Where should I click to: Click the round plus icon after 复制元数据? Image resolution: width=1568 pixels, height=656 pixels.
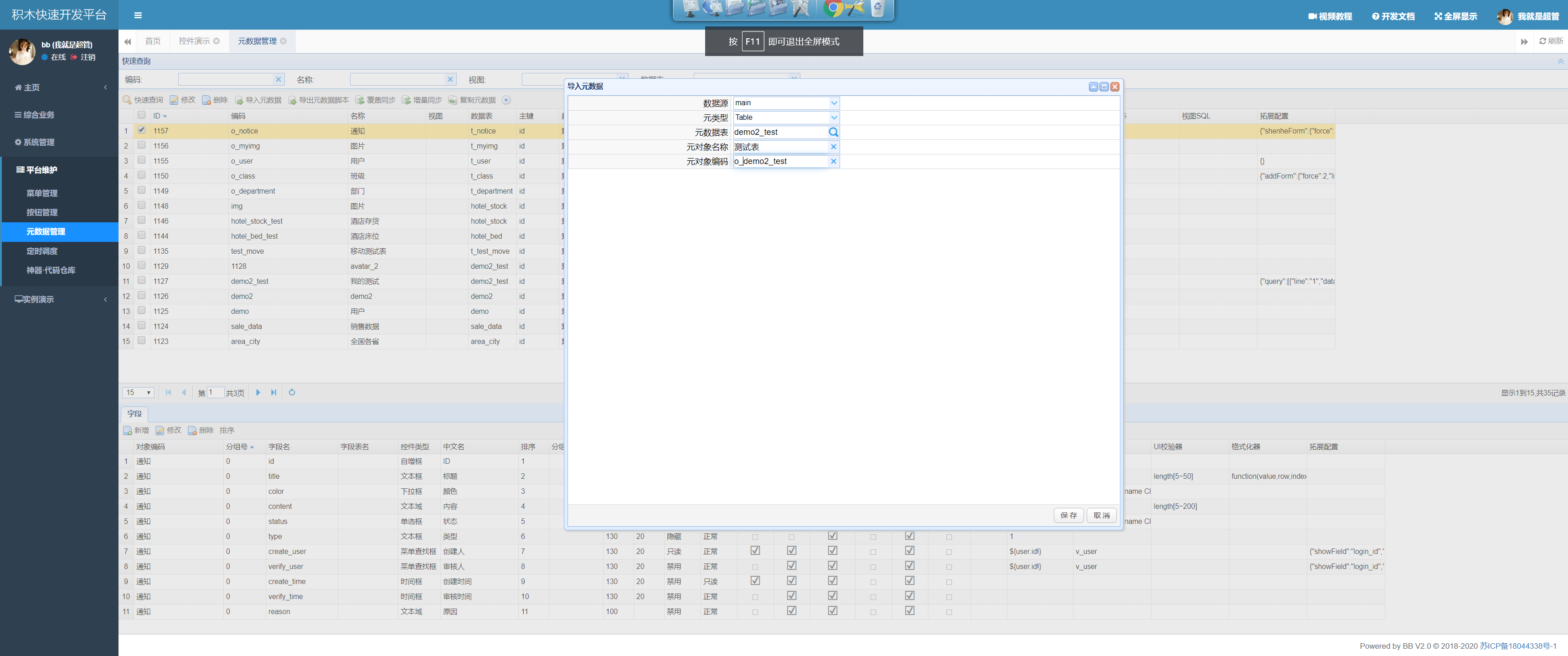coord(506,100)
